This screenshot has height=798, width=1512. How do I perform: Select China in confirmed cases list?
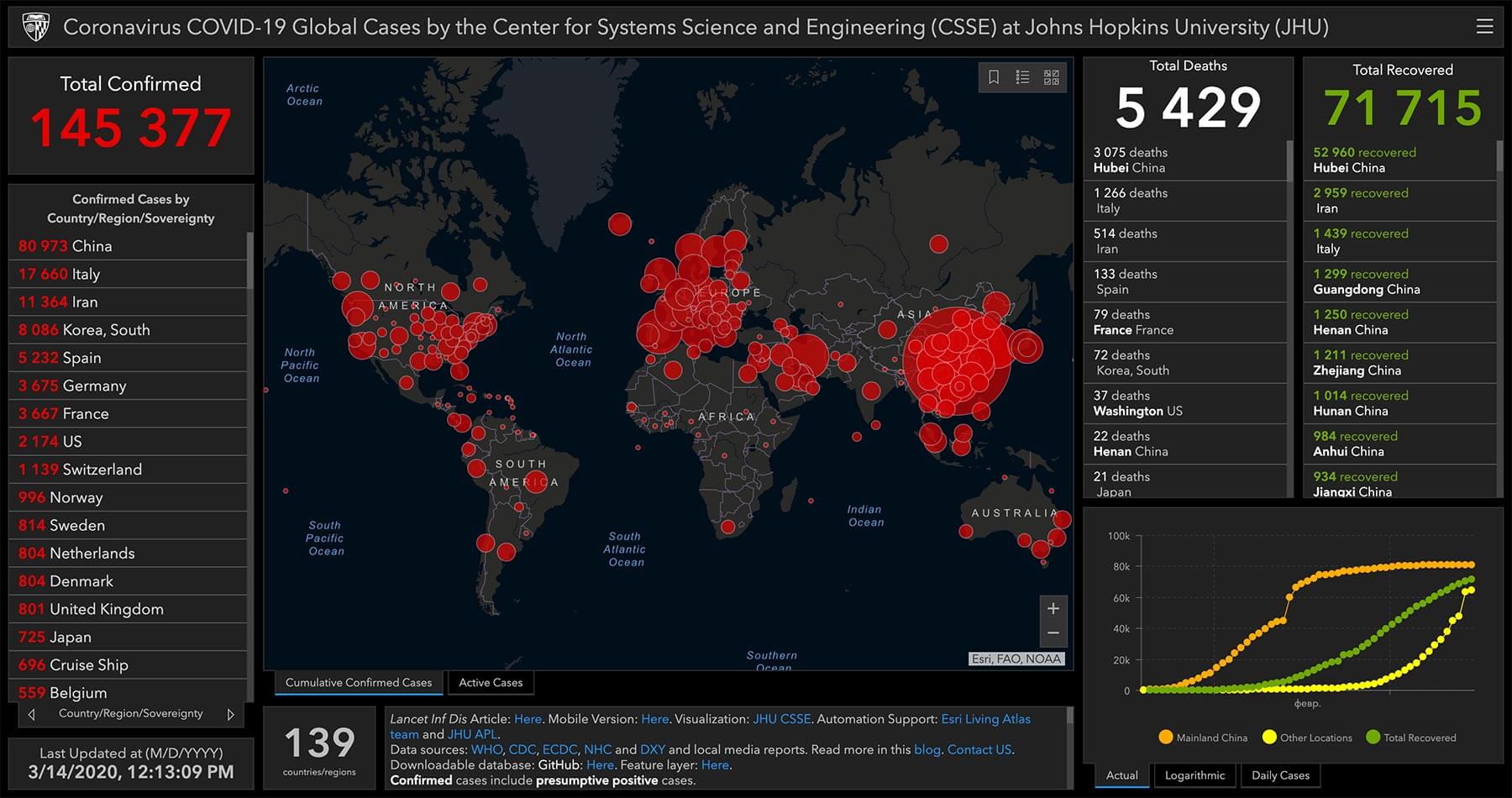tap(128, 246)
